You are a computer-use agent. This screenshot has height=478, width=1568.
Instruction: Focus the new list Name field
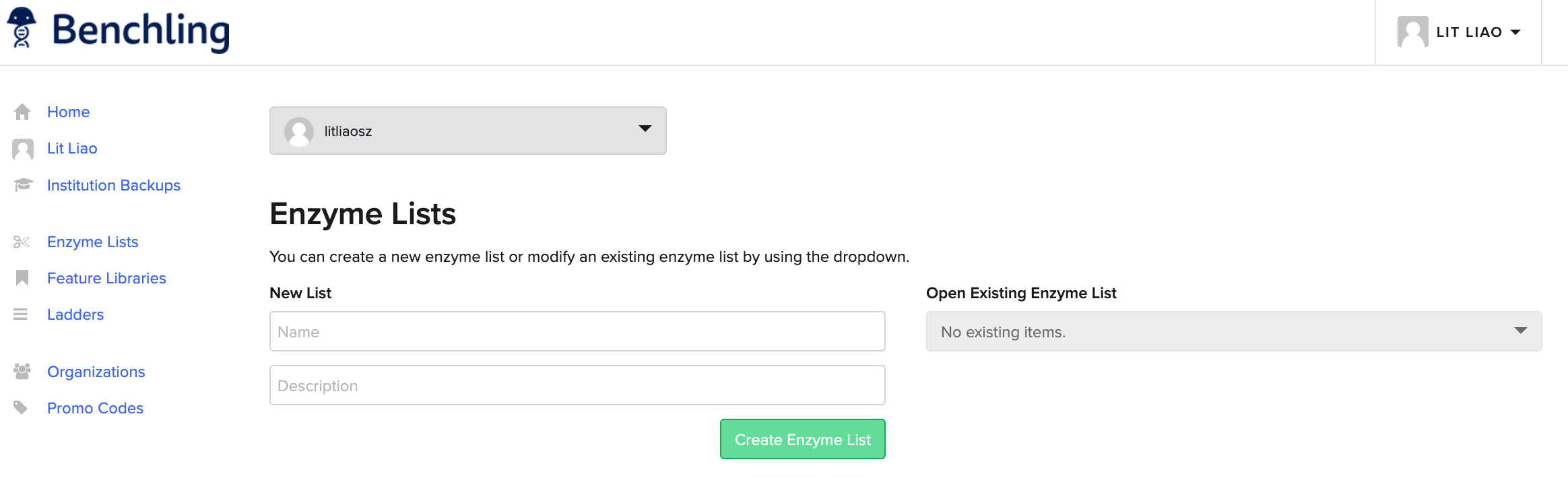pyautogui.click(x=577, y=331)
